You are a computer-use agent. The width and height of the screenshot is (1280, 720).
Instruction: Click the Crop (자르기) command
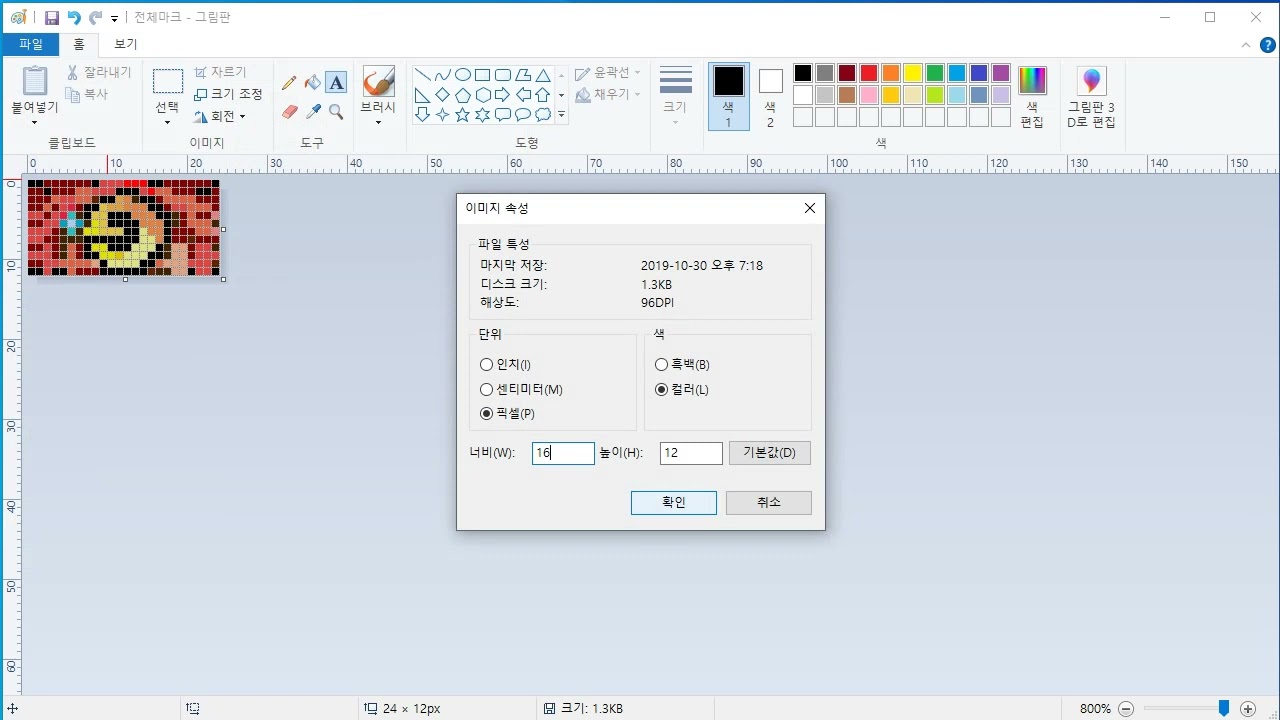(220, 73)
